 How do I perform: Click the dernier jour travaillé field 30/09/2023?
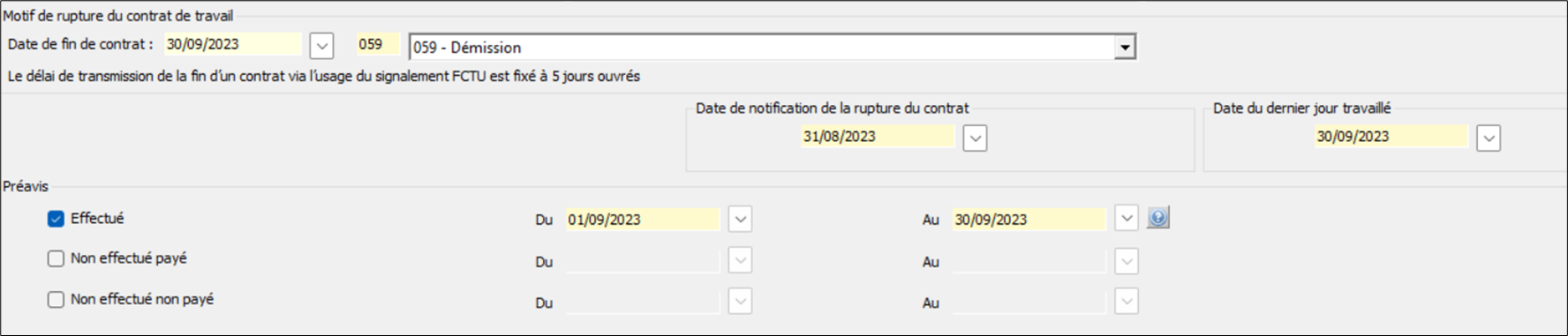pos(1391,137)
